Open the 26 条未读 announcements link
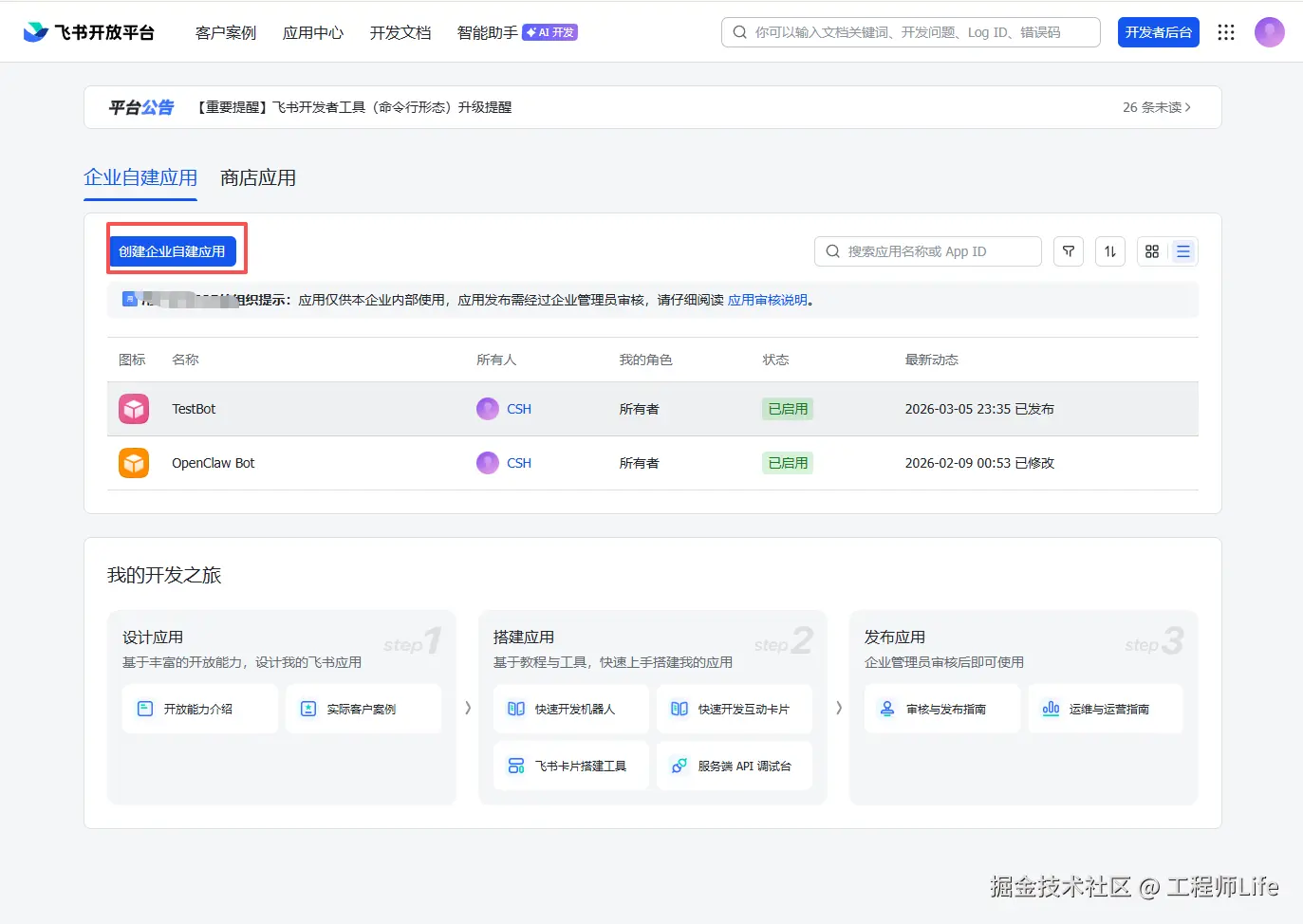Image resolution: width=1303 pixels, height=924 pixels. 1157,107
